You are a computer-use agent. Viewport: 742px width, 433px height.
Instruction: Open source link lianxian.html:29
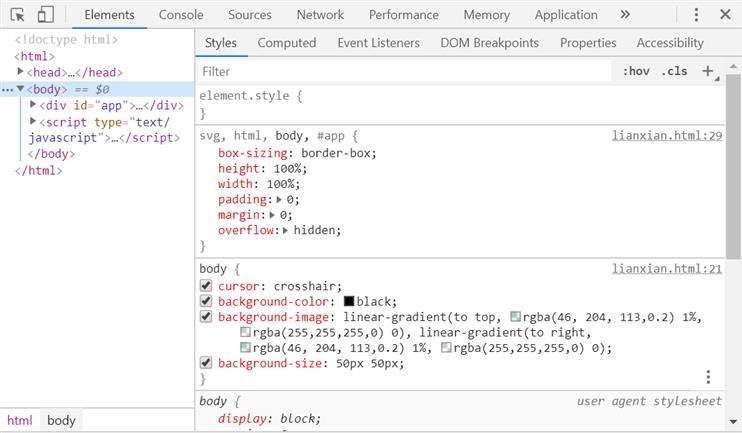click(x=666, y=135)
